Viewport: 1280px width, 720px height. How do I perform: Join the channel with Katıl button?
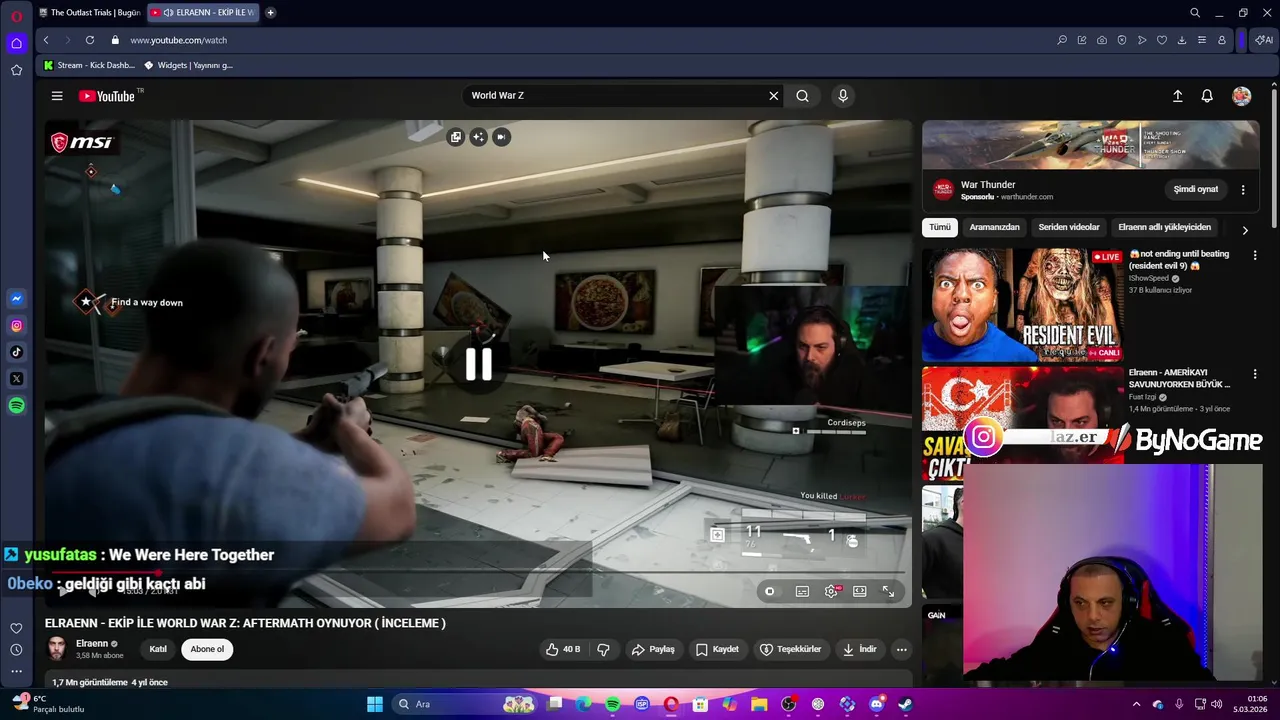tap(158, 649)
